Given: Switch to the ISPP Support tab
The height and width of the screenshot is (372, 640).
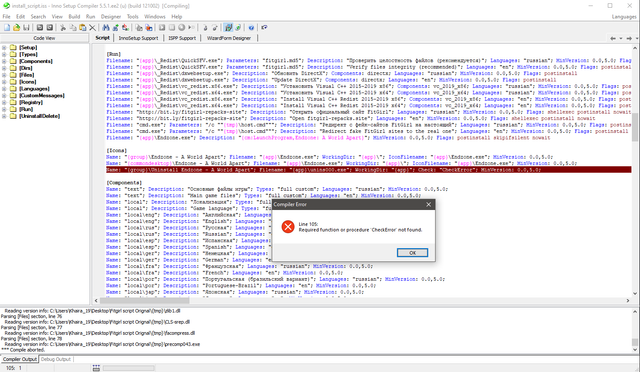Looking at the screenshot, I should [182, 38].
